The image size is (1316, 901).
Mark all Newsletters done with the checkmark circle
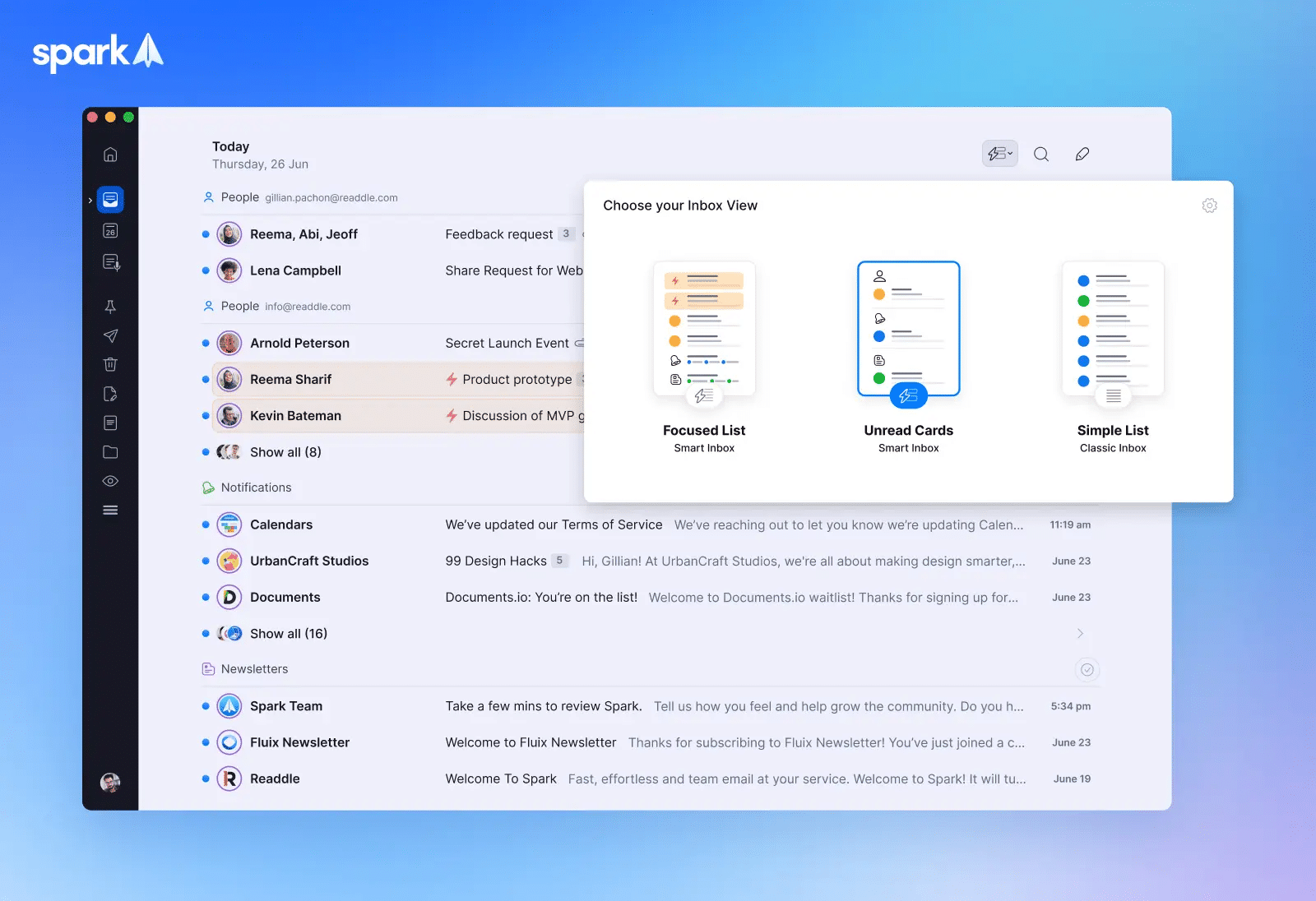[1087, 669]
